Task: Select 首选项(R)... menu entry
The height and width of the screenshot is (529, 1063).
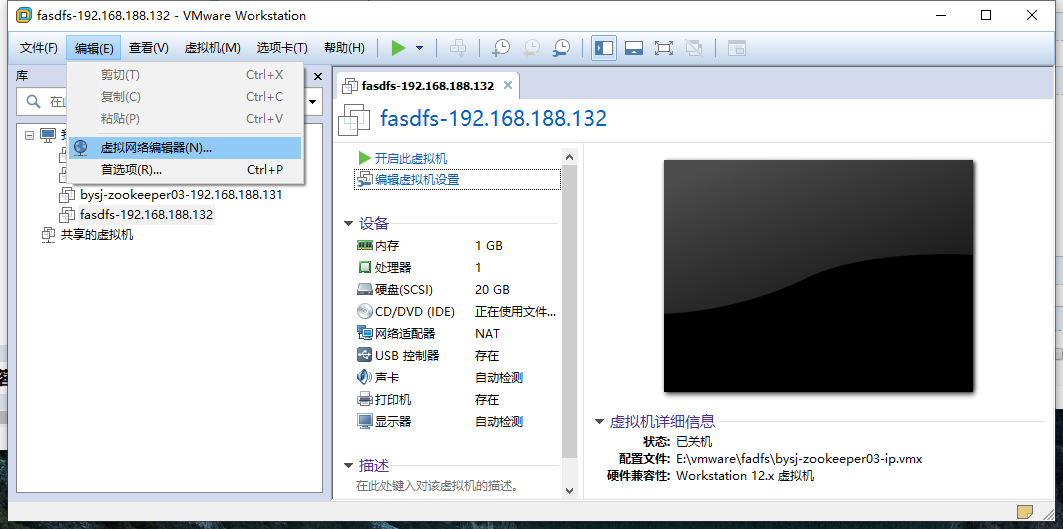Action: (x=185, y=170)
